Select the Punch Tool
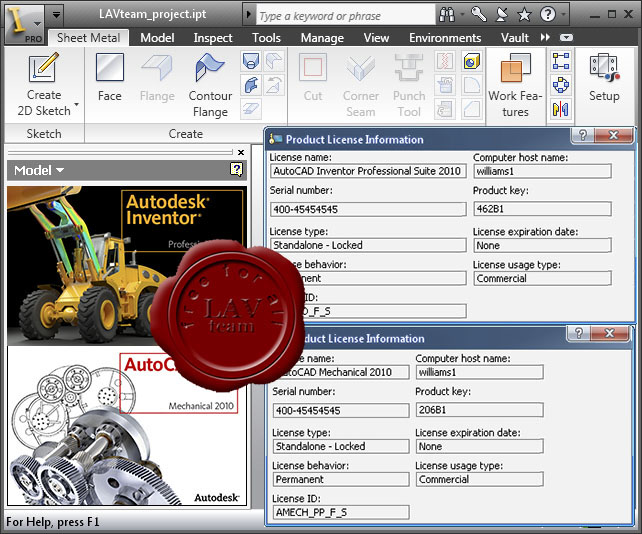Viewport: 642px width, 534px height. tap(409, 85)
